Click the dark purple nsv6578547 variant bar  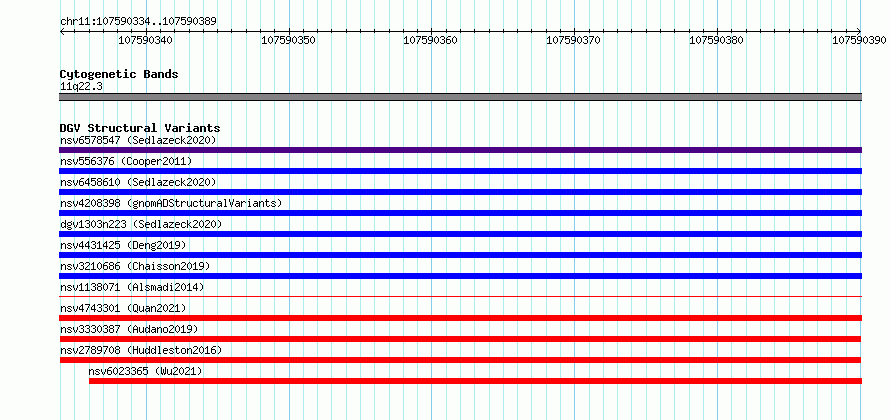pyautogui.click(x=460, y=150)
